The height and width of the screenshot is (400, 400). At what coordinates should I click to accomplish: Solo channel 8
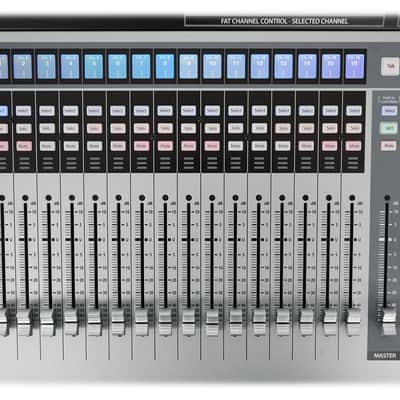165,129
